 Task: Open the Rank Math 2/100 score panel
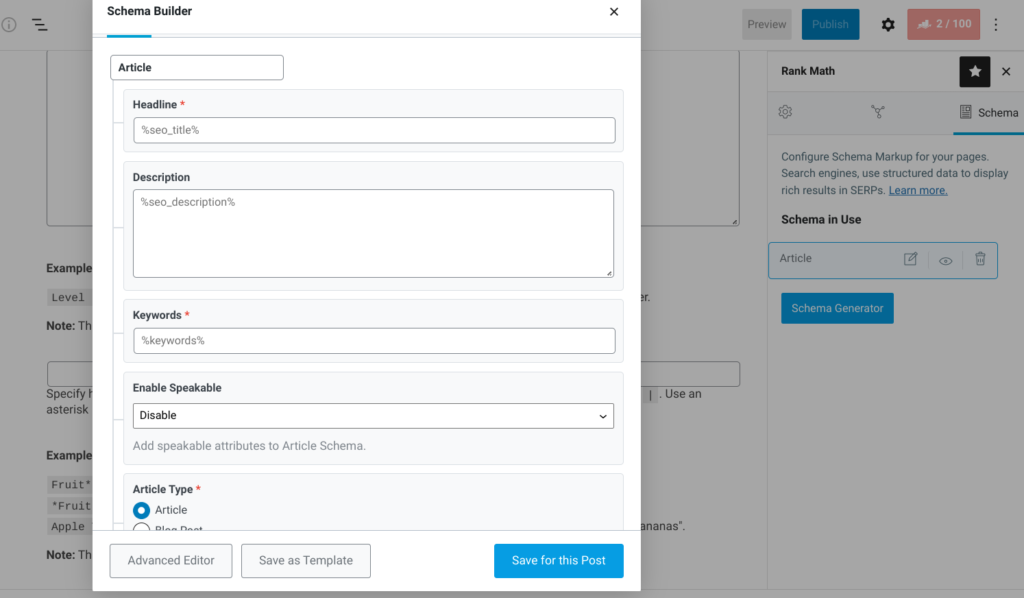click(x=943, y=24)
